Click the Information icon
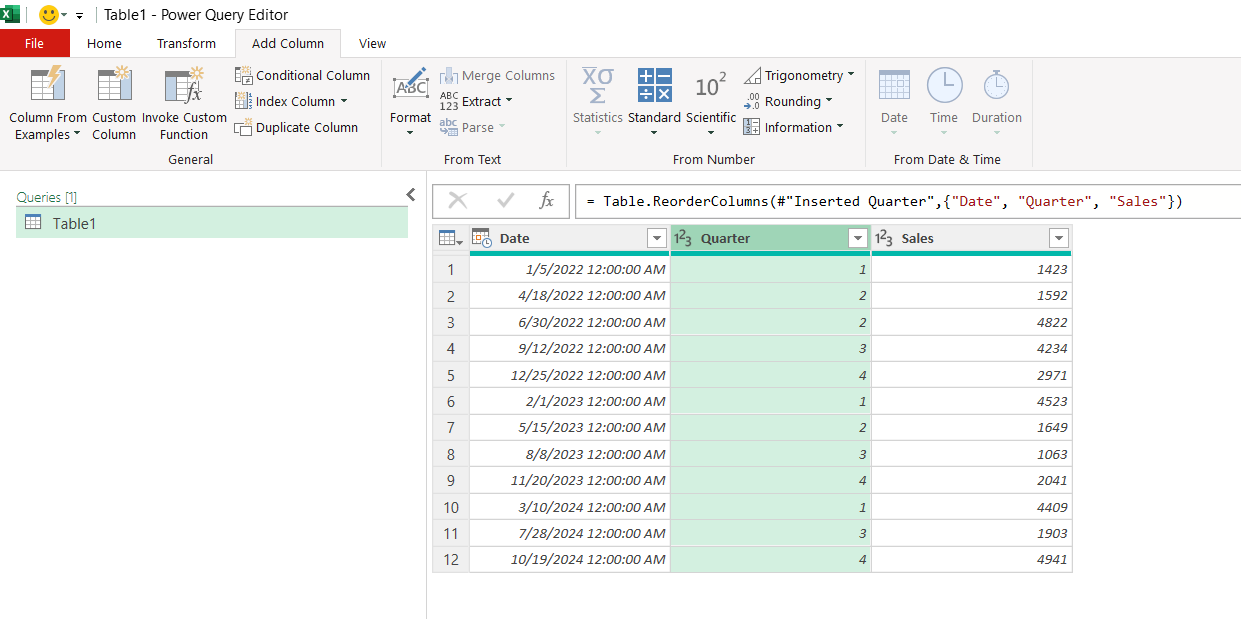Image resolution: width=1241 pixels, height=619 pixels. point(752,127)
